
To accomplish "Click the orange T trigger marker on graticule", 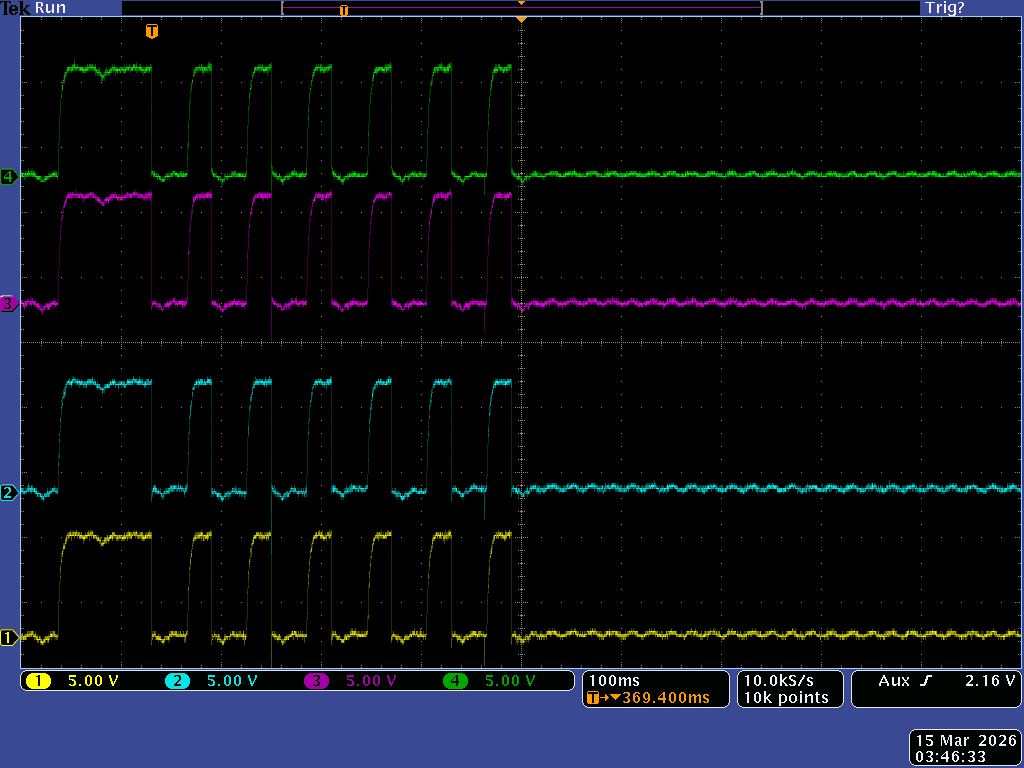I will (151, 32).
